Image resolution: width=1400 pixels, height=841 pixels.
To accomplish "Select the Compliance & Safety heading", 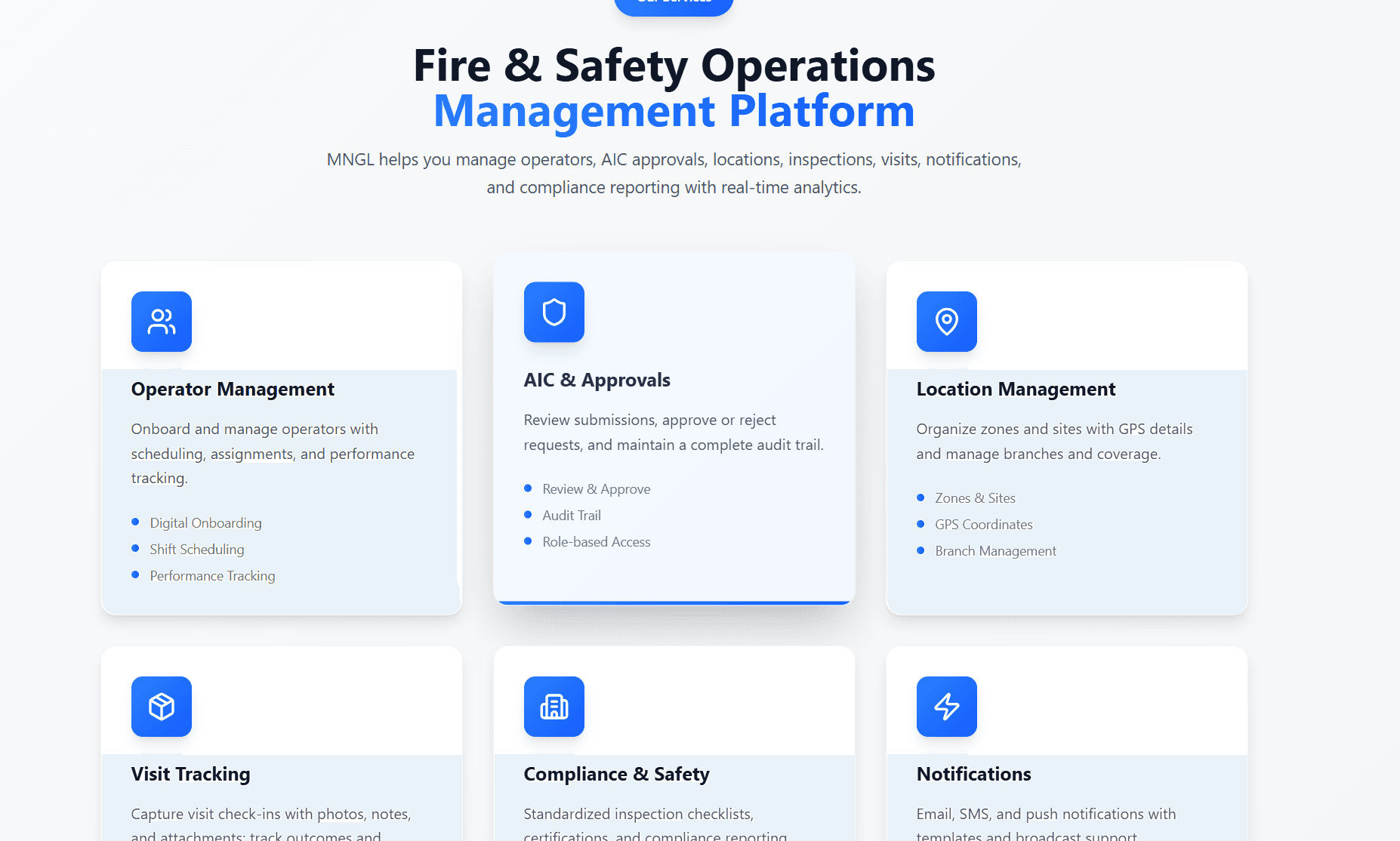I will point(616,774).
